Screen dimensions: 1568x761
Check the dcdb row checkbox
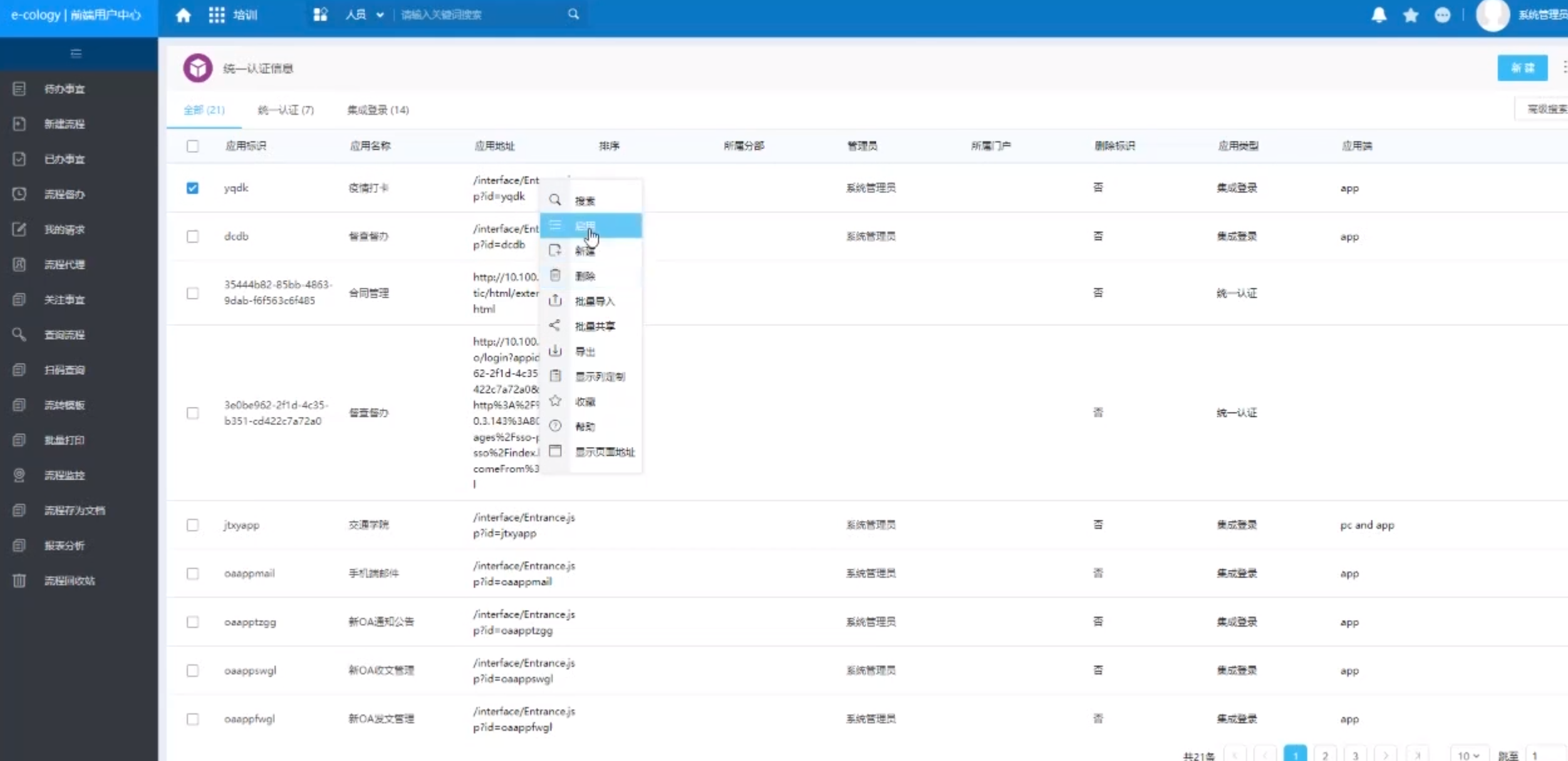(192, 236)
